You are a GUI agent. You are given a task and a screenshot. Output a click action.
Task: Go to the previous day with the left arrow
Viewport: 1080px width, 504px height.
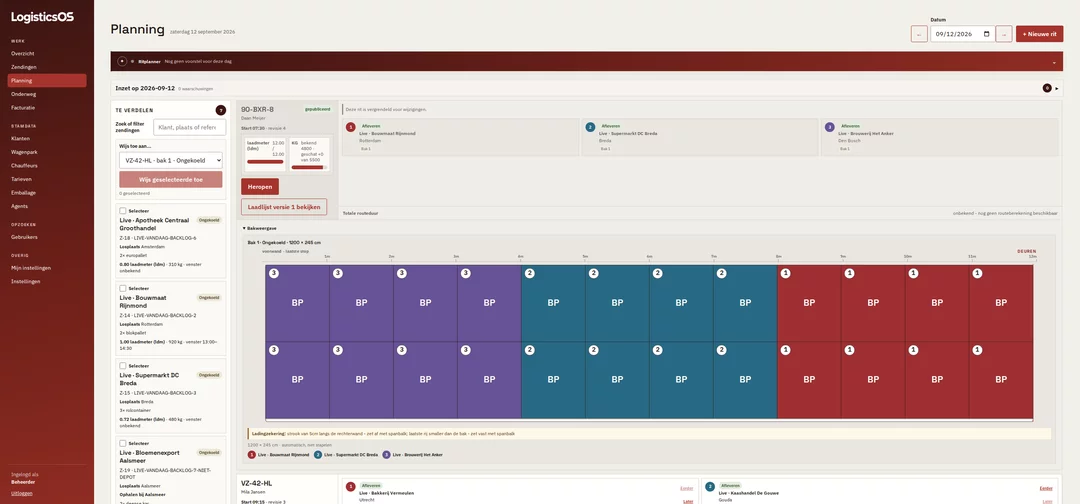point(919,34)
